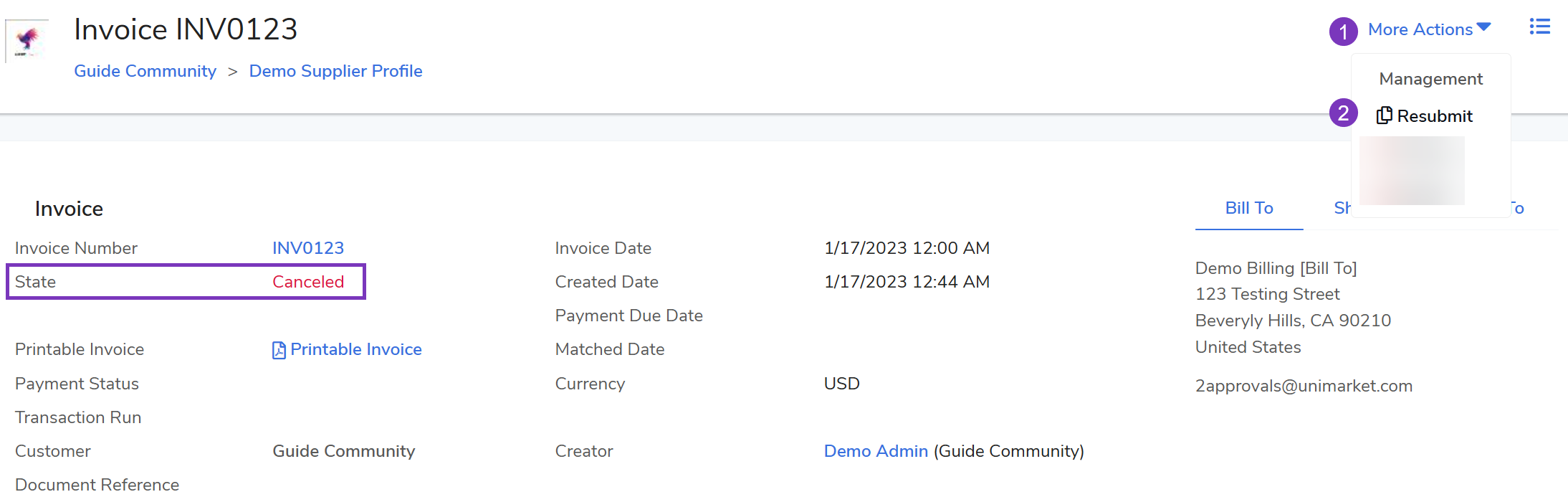Click the company logo thumbnail
Viewport: 1568px width, 502px height.
click(x=27, y=40)
